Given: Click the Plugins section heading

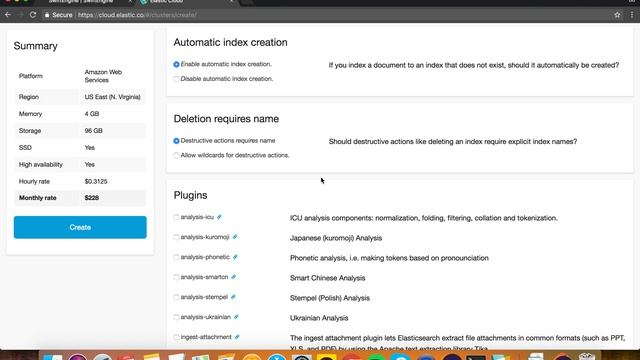Looking at the screenshot, I should (191, 195).
